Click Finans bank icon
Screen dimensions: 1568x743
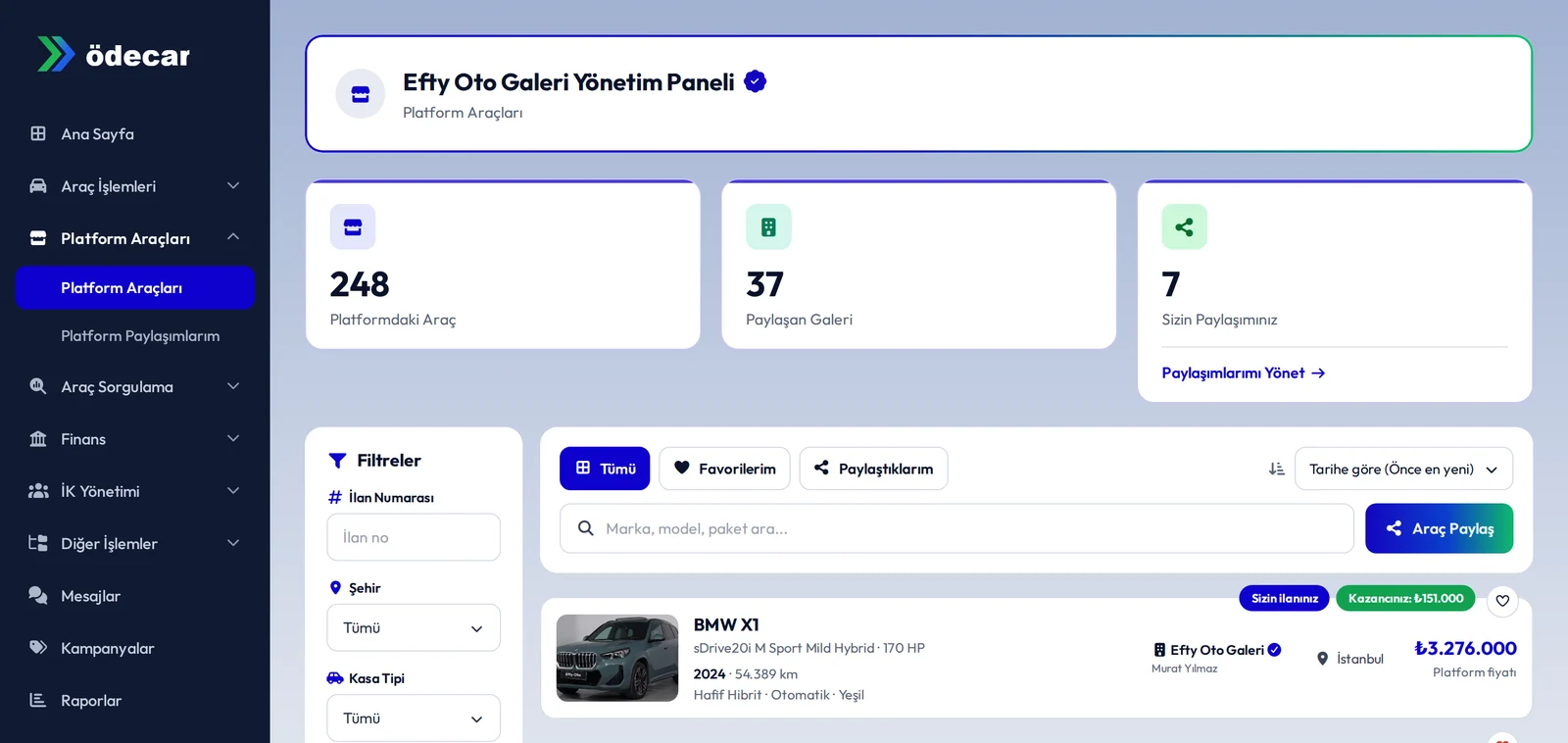pyautogui.click(x=38, y=438)
